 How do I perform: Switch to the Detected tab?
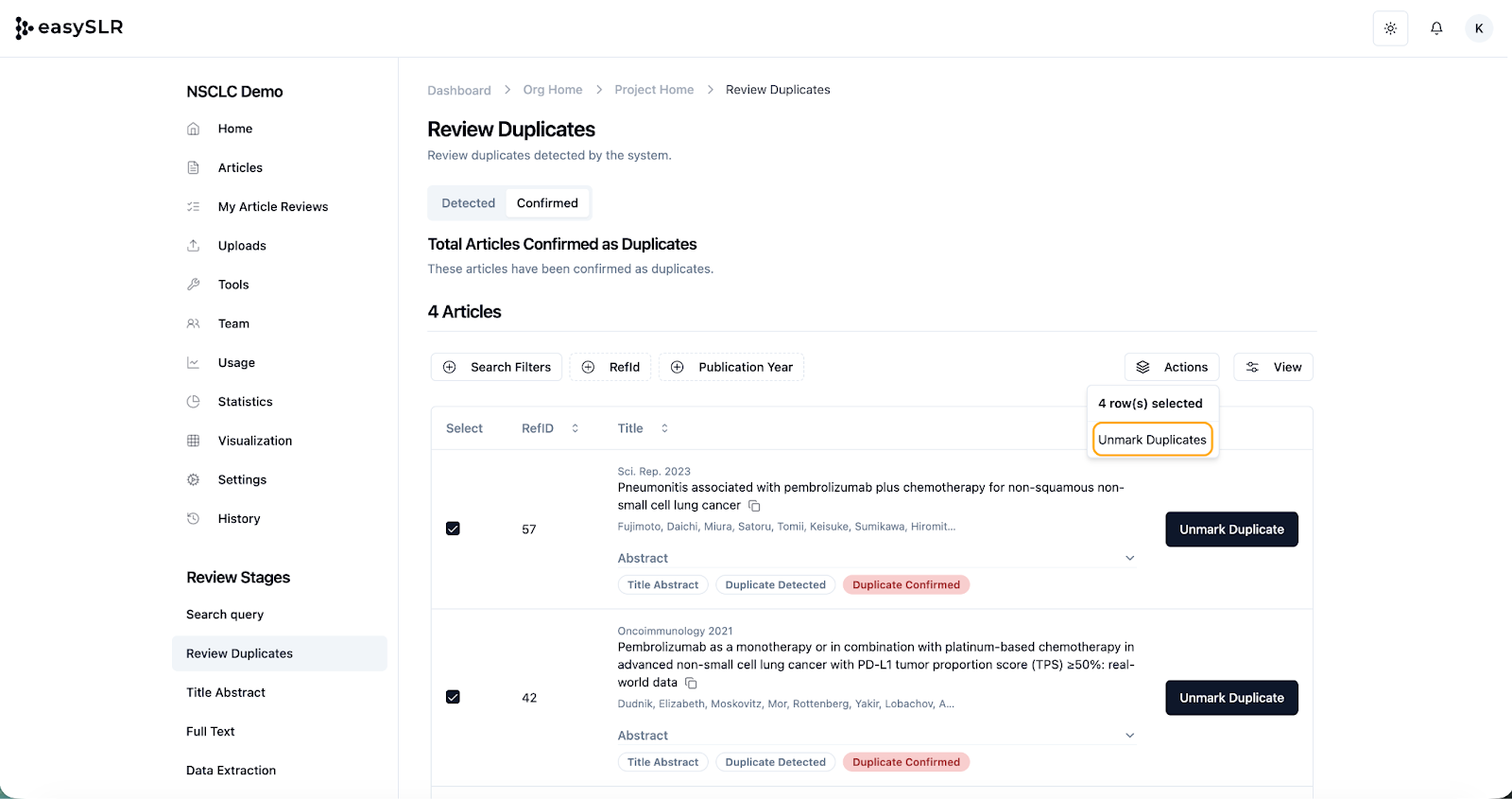pyautogui.click(x=468, y=203)
